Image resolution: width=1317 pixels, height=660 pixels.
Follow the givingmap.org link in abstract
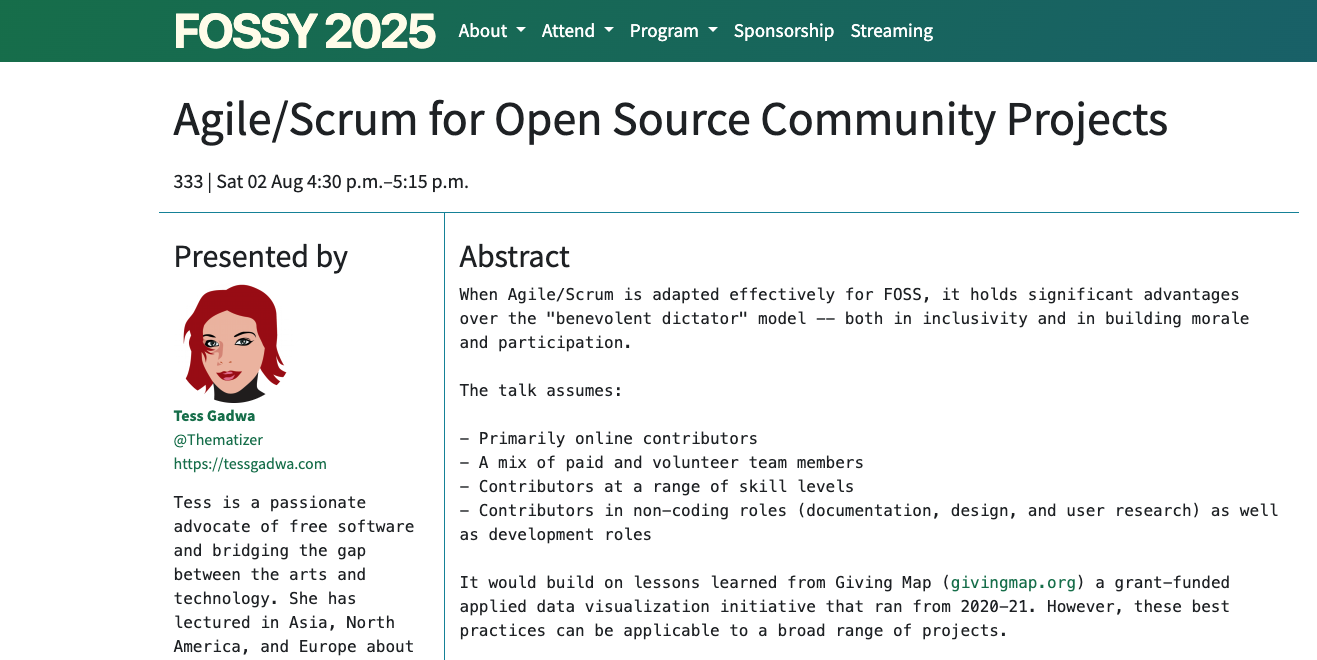click(1013, 582)
